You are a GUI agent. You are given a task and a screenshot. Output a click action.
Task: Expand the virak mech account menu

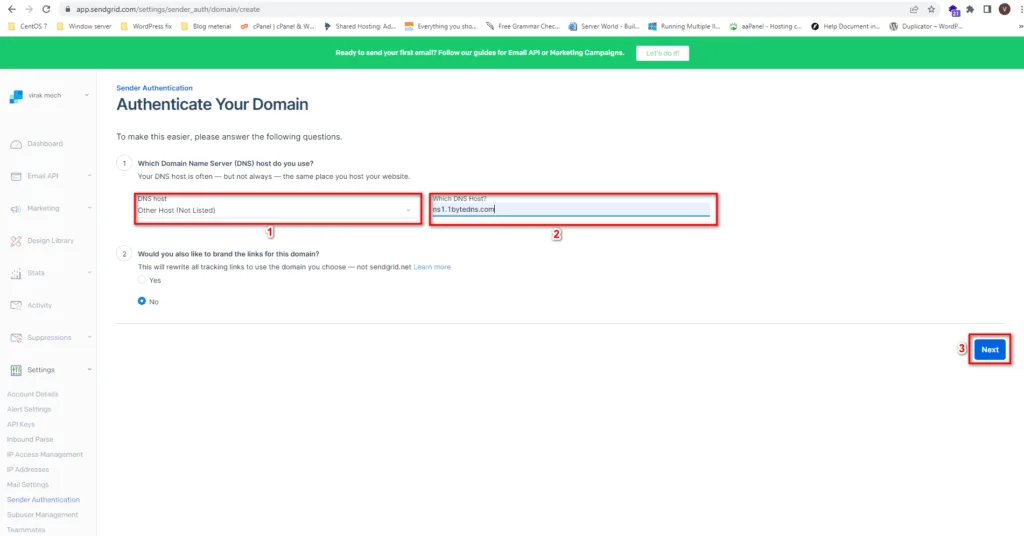pyautogui.click(x=87, y=95)
